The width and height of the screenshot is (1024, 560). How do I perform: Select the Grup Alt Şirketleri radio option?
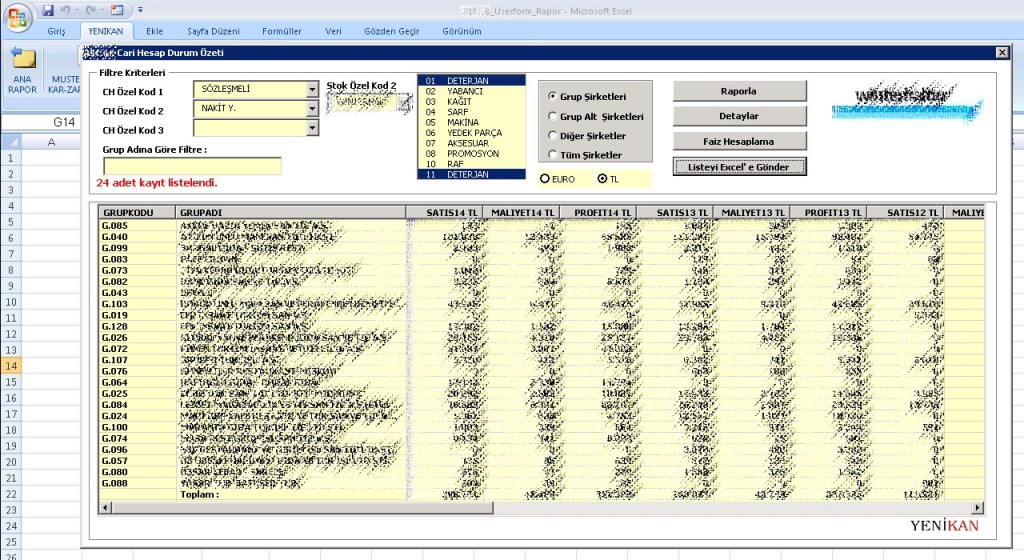click(x=552, y=117)
